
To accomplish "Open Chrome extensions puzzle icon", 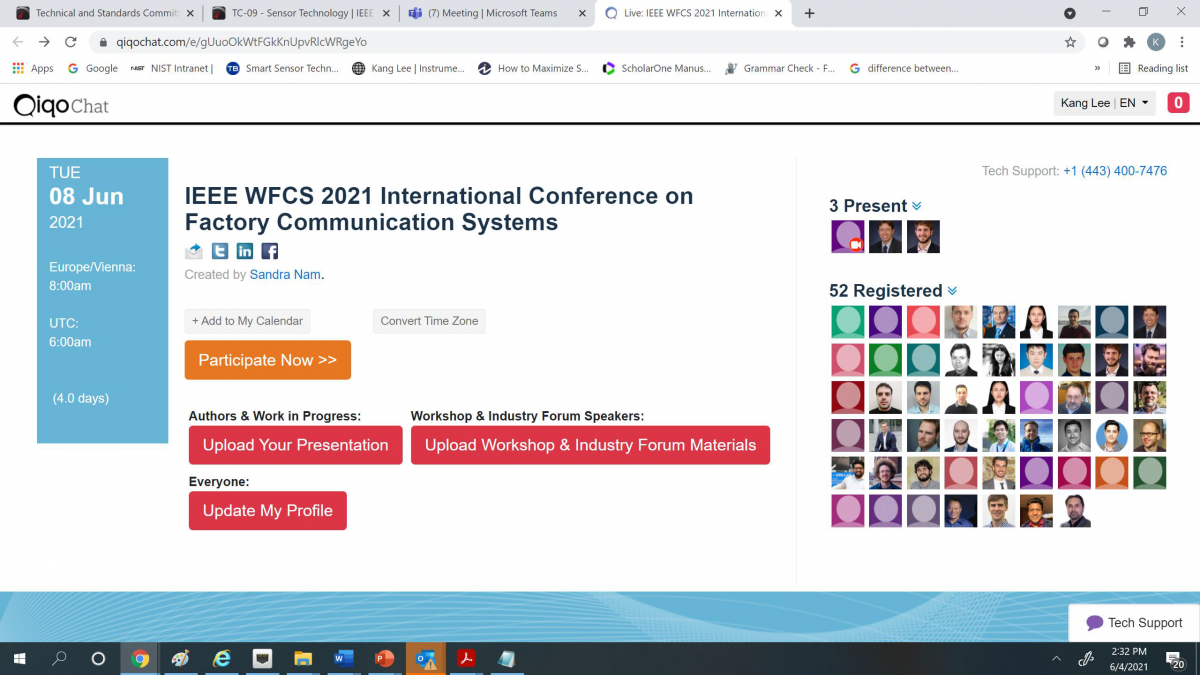I will point(1129,42).
